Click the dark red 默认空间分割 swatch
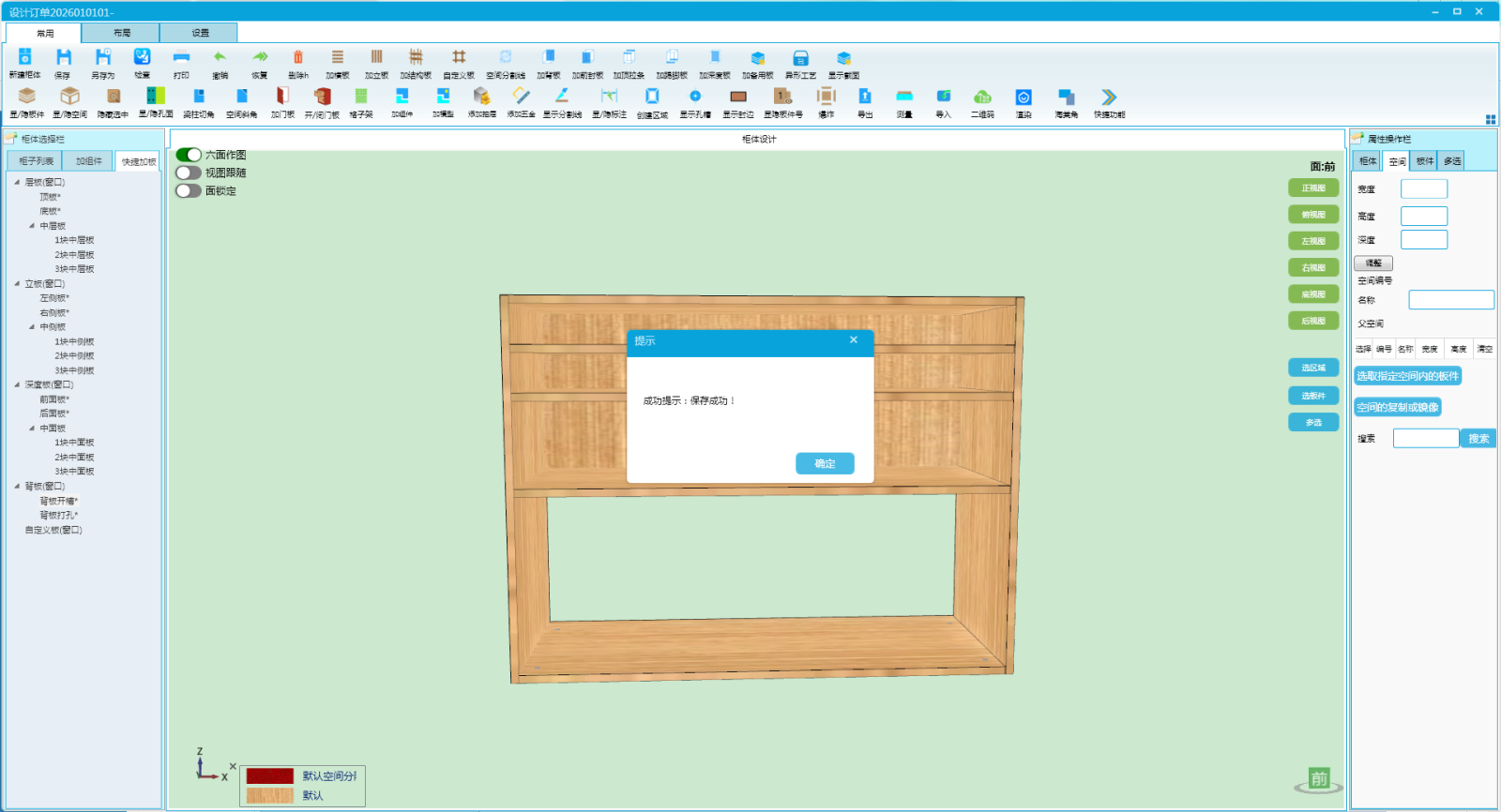 click(x=270, y=776)
